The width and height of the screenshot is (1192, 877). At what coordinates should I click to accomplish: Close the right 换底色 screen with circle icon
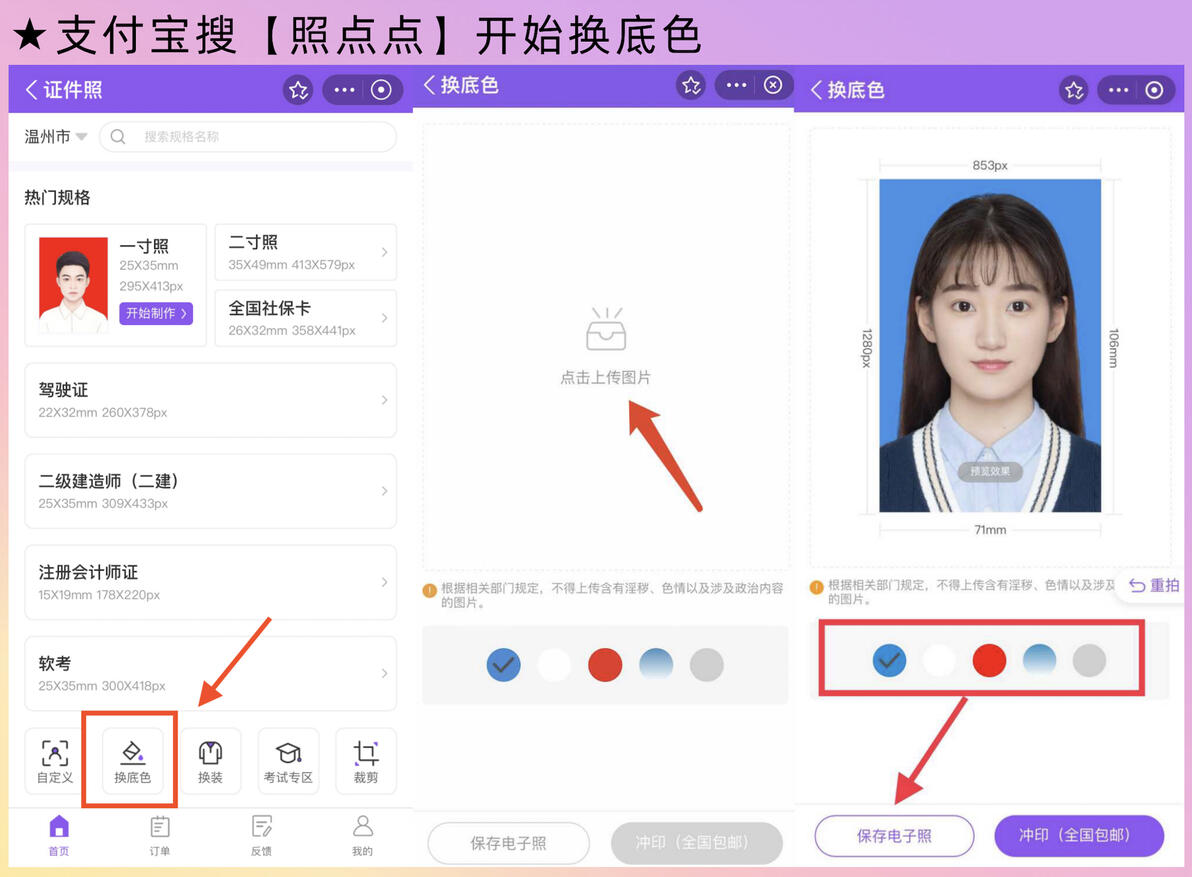[x=1154, y=90]
